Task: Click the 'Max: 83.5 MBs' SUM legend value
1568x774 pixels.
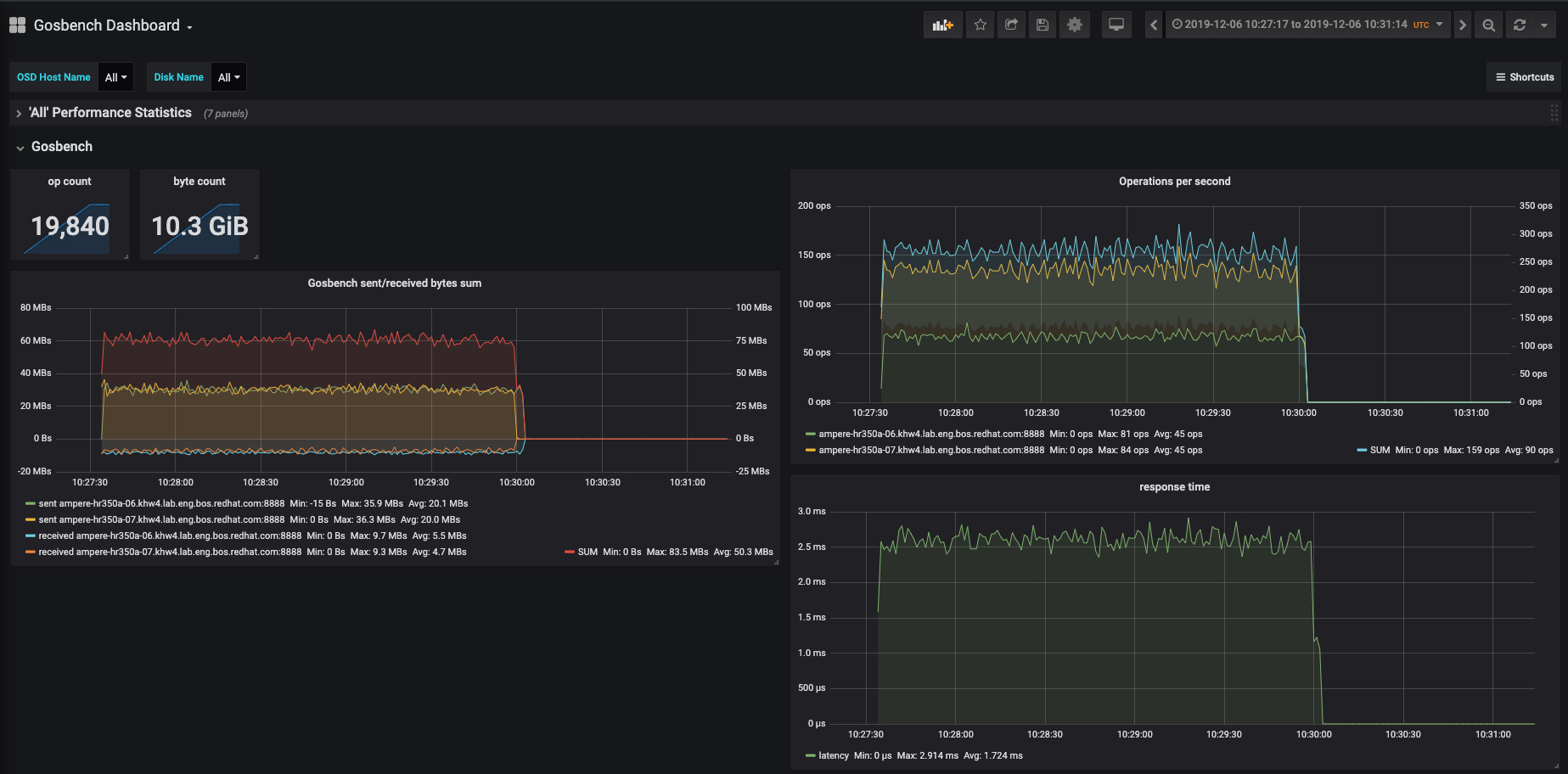Action: [677, 552]
